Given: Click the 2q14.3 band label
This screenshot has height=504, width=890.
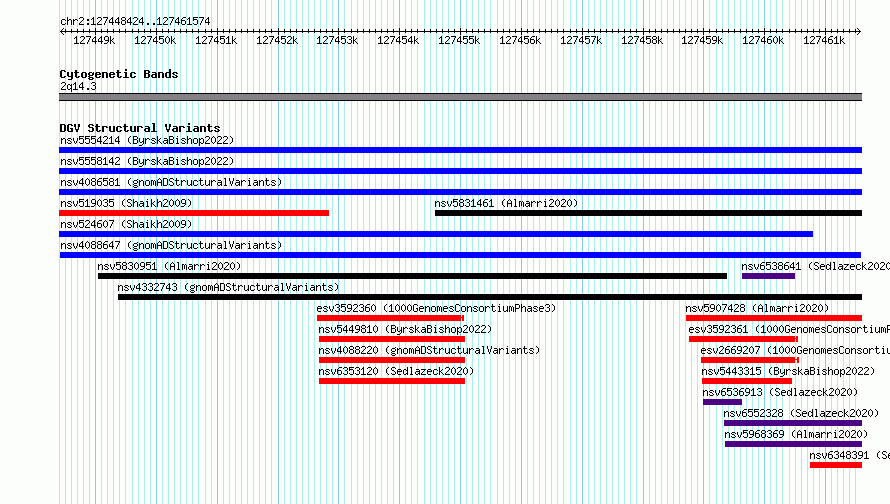Looking at the screenshot, I should pos(78,86).
